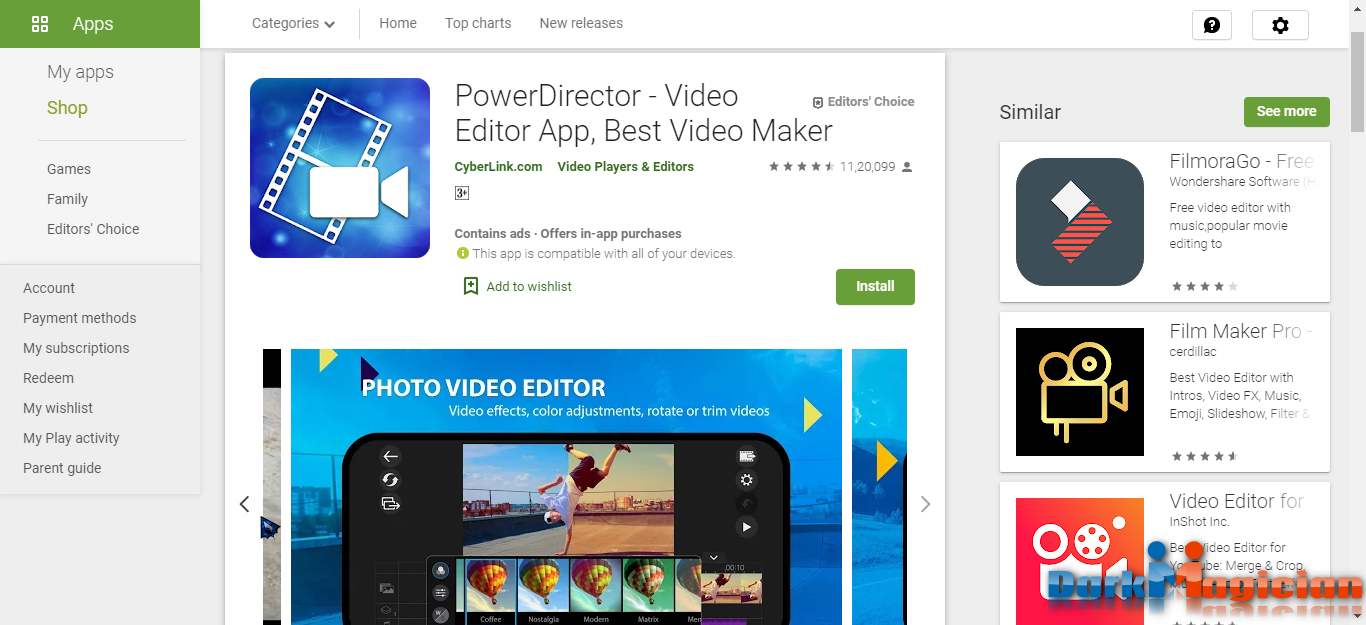1366x625 pixels.
Task: Select My apps in sidebar
Action: click(80, 72)
